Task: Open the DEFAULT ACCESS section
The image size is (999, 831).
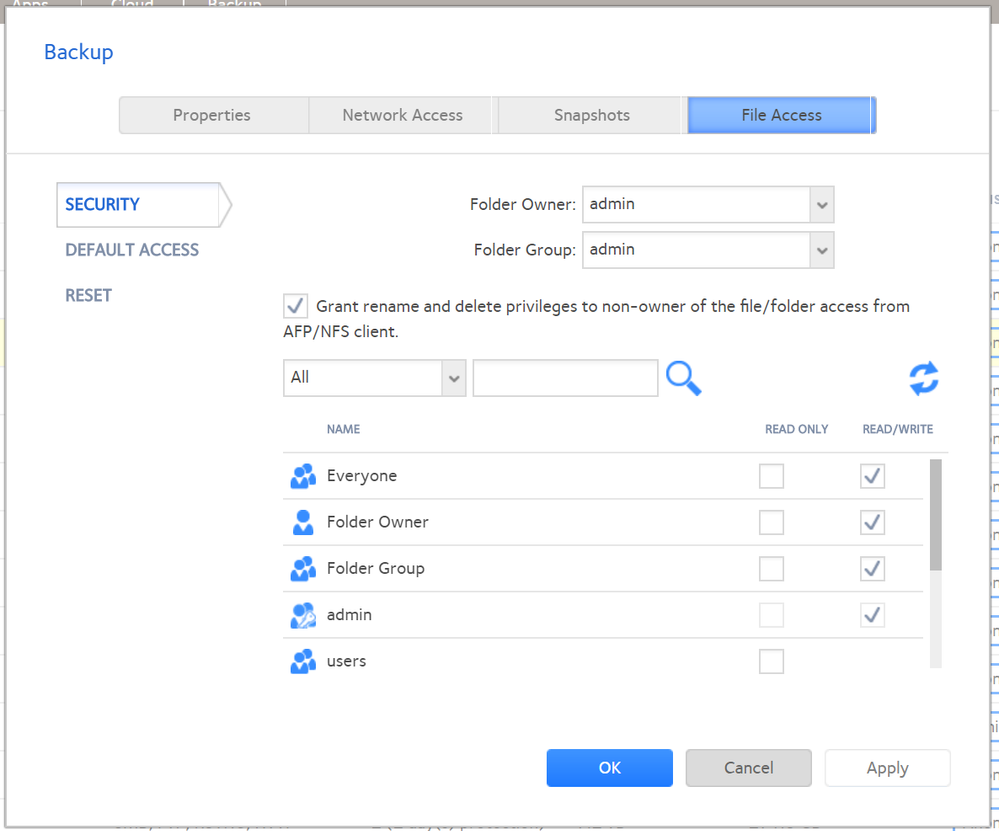Action: pos(132,250)
